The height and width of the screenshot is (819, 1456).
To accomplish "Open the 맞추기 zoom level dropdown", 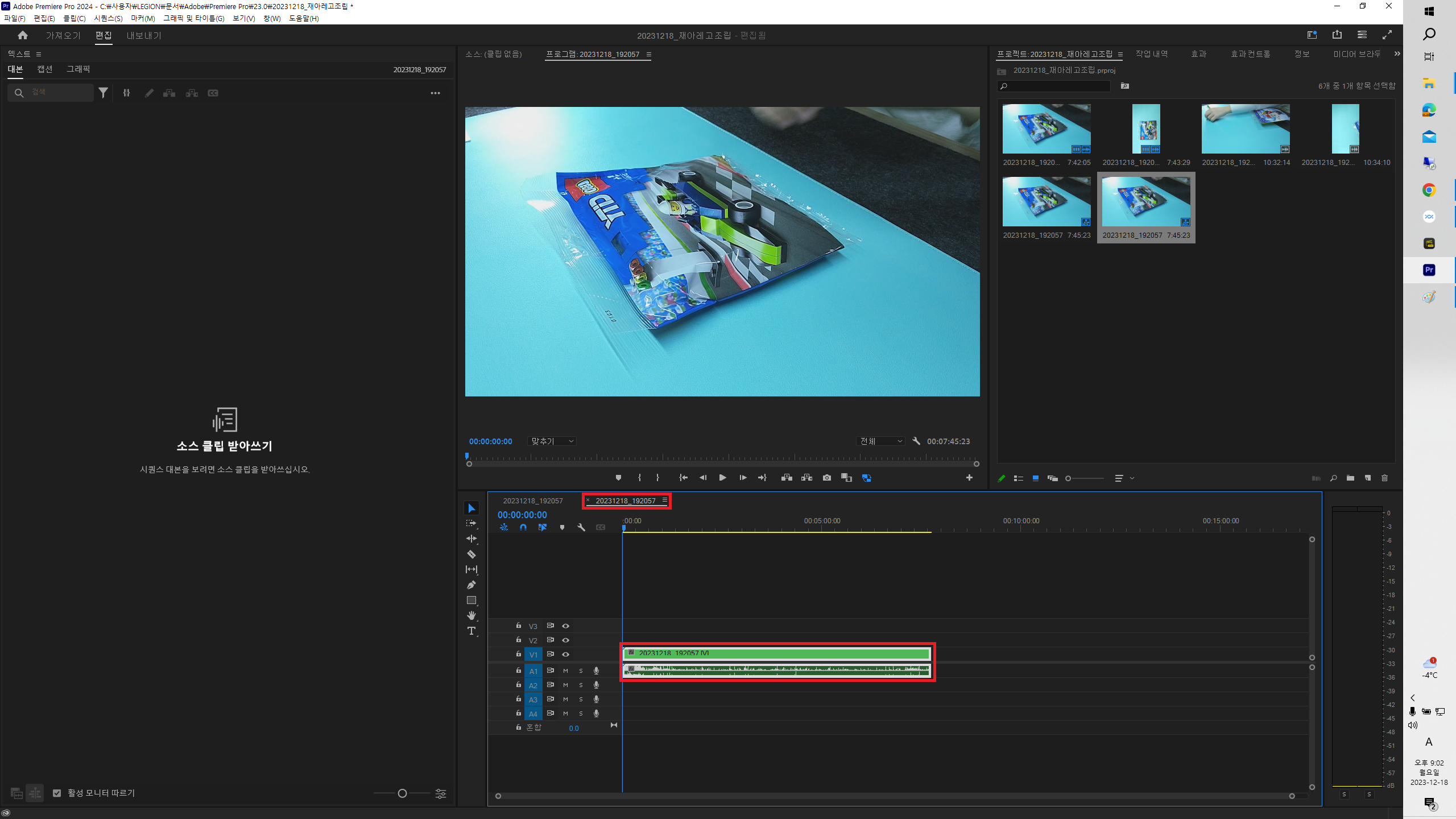I will 552,441.
